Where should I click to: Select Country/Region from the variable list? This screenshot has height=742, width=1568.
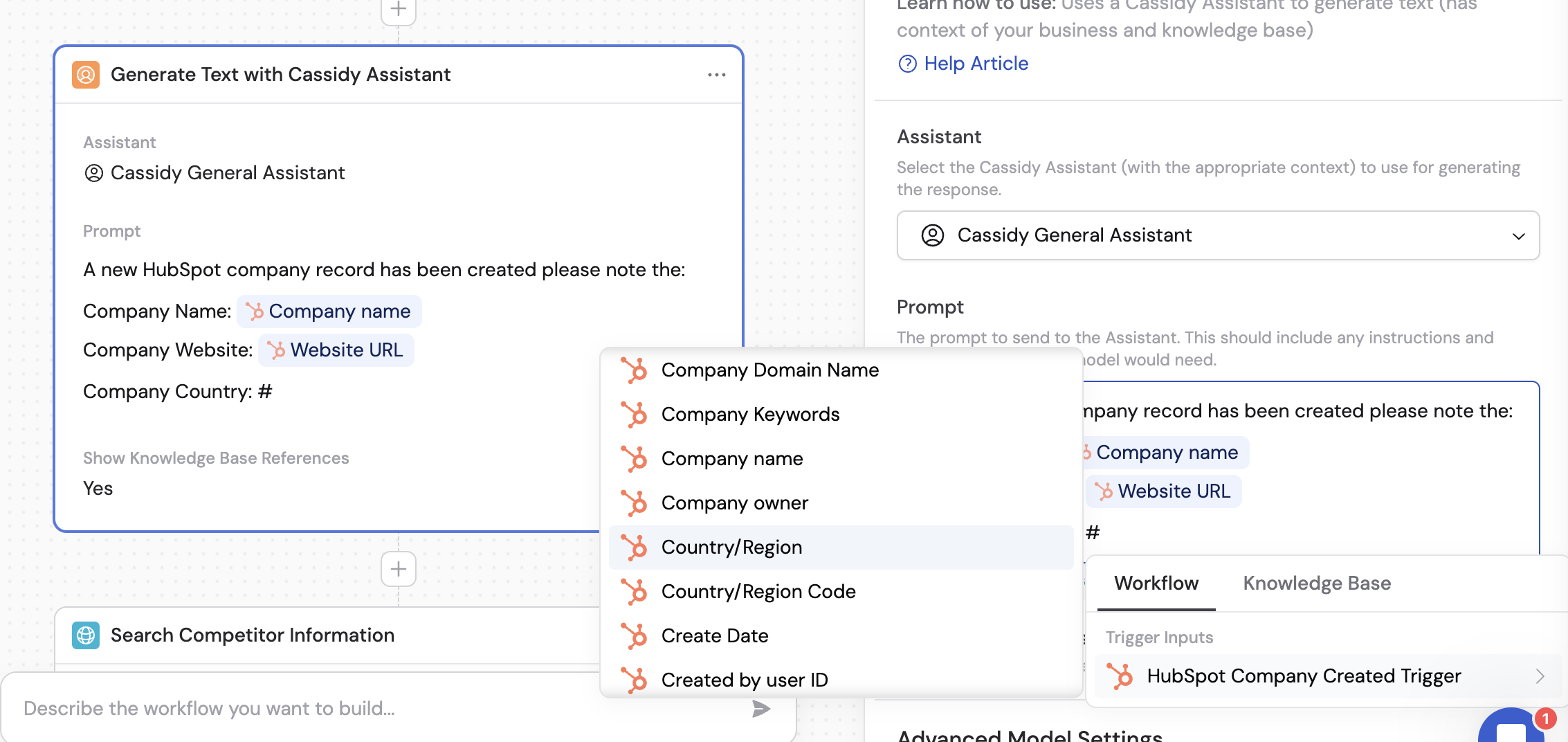(x=731, y=547)
